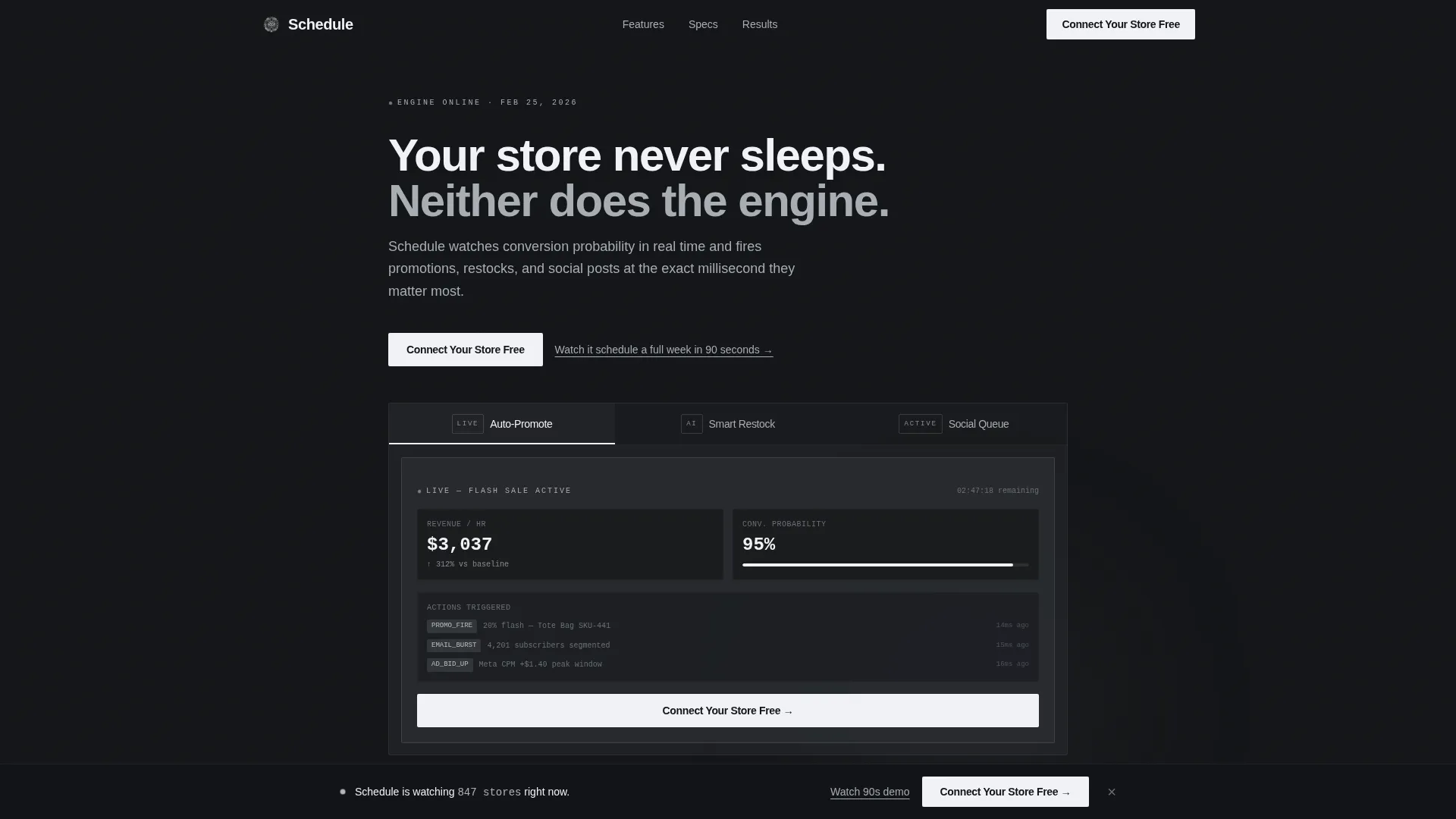The image size is (1456, 819).
Task: Open the Watch 90s demo link
Action: coord(870,792)
